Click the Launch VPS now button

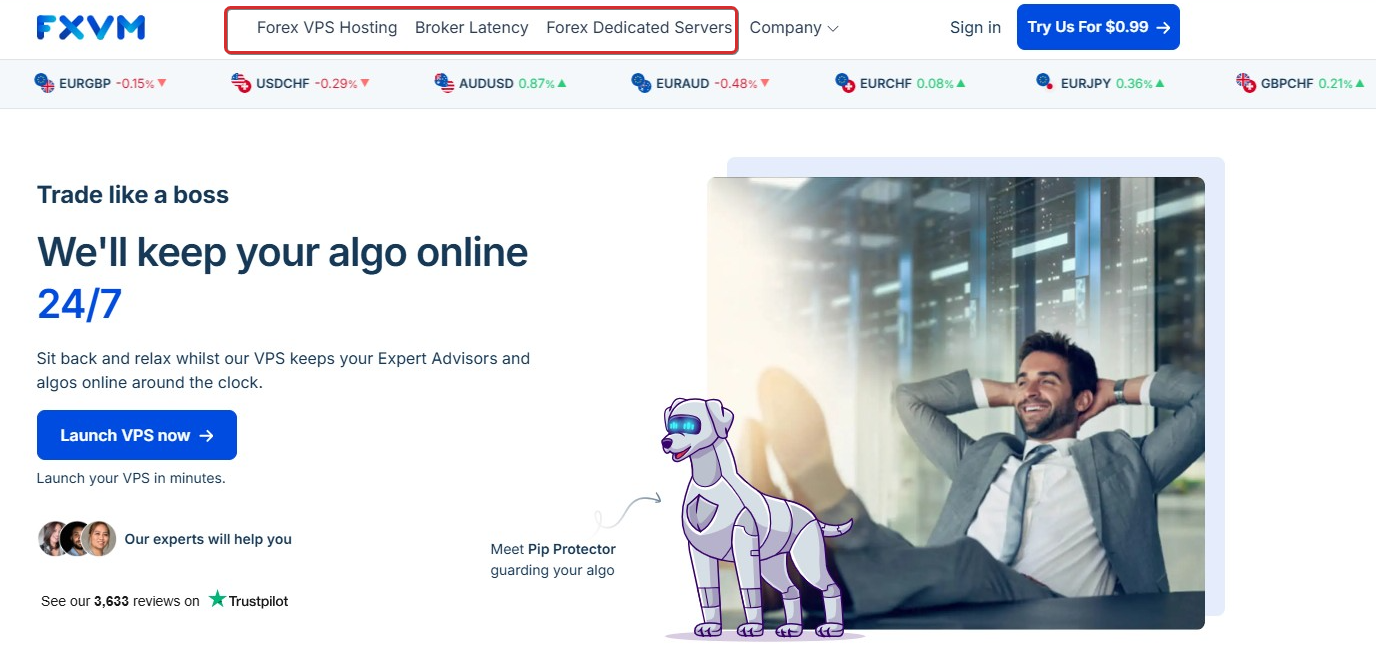tap(137, 435)
